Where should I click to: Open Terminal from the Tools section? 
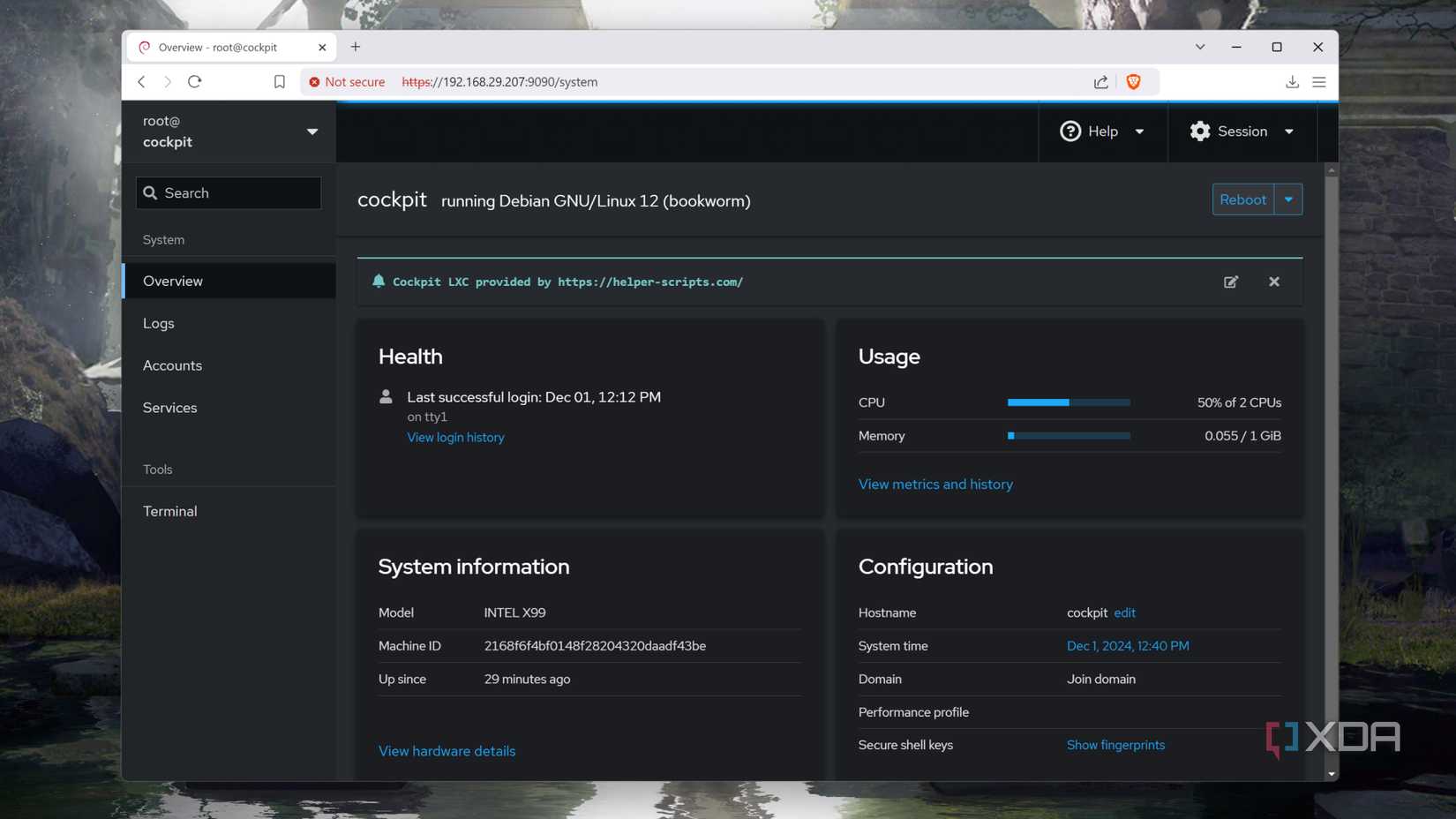(x=170, y=511)
